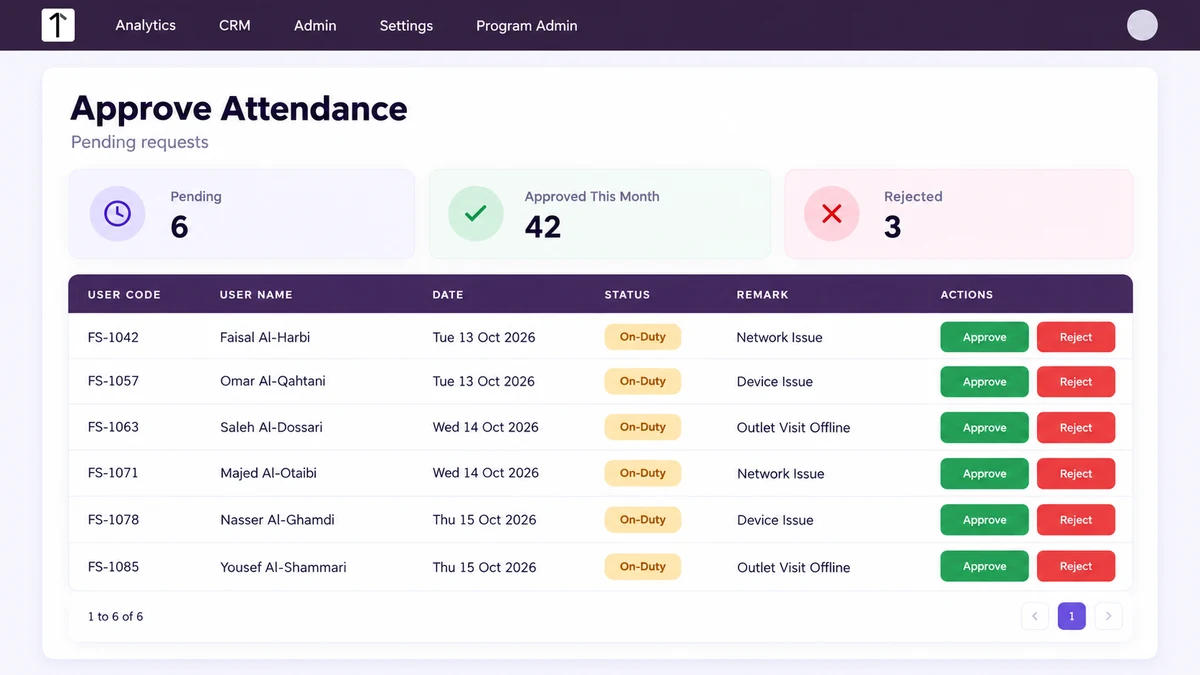The height and width of the screenshot is (675, 1200).
Task: Open the Program Admin menu
Action: tap(527, 25)
